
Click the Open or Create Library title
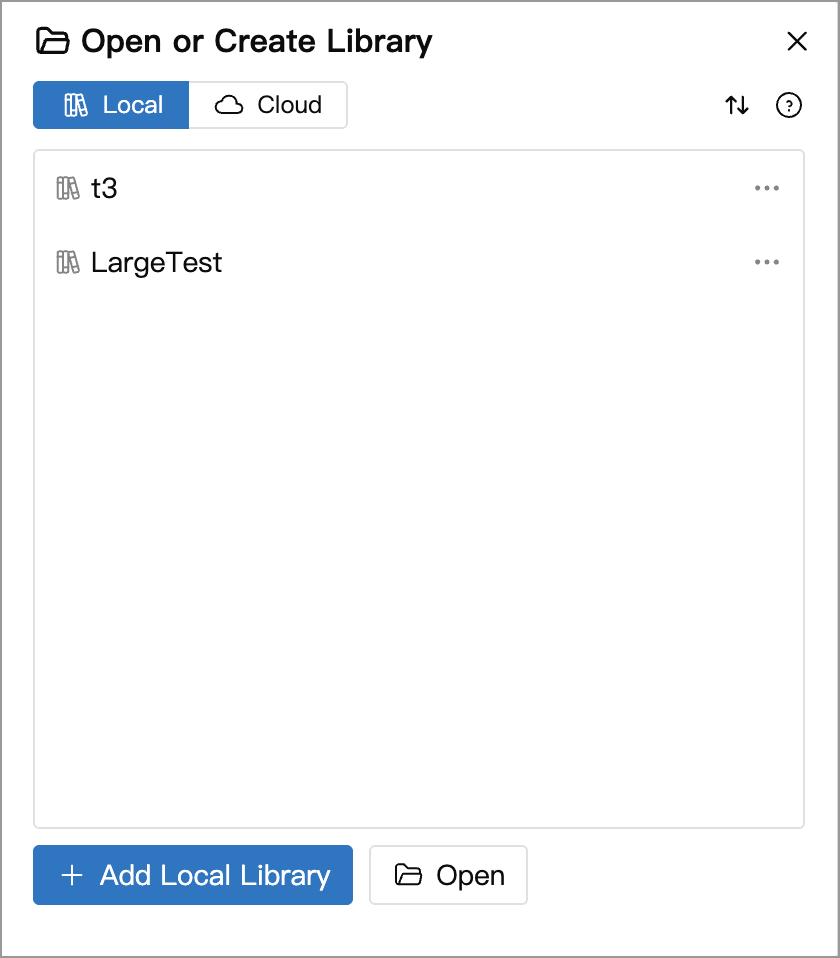click(x=257, y=42)
